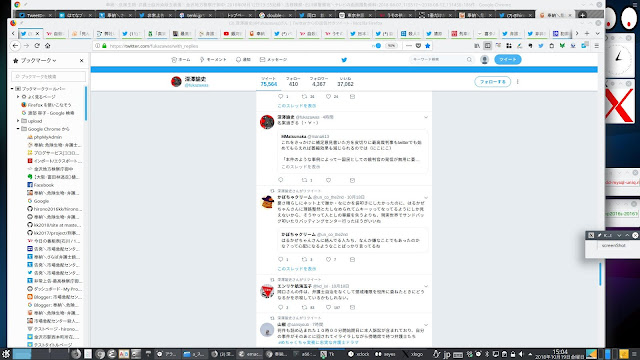Open the Bluetooth tray icon
The width and height of the screenshot is (640, 360).
[x=487, y=354]
